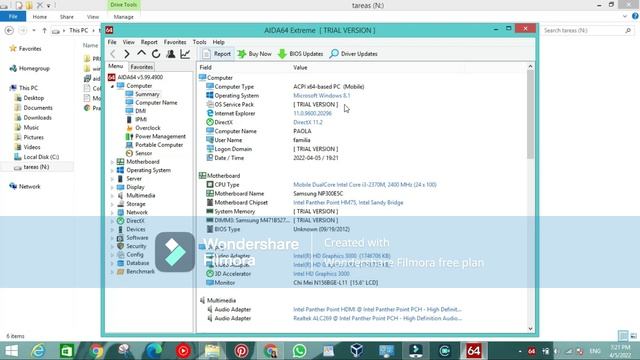Switch to the Menu tab in sidebar
The image size is (640, 360).
tap(116, 66)
